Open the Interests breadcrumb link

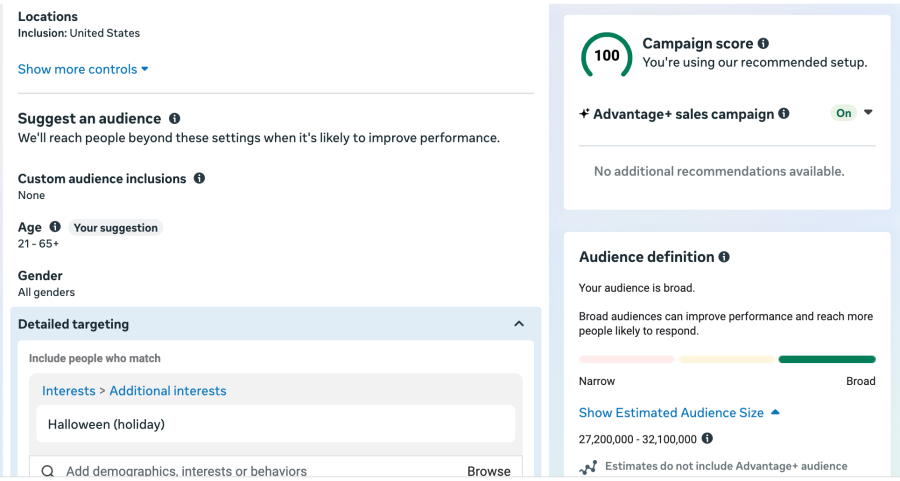[68, 391]
